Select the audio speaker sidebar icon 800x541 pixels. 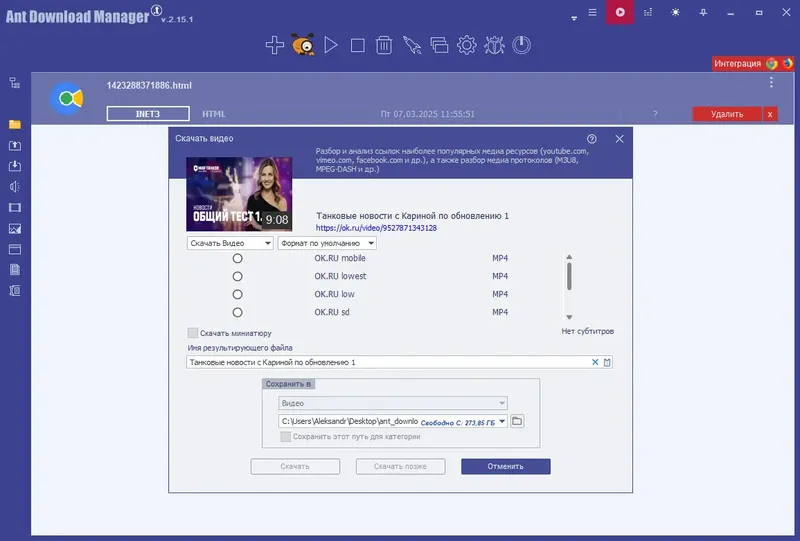(x=15, y=187)
